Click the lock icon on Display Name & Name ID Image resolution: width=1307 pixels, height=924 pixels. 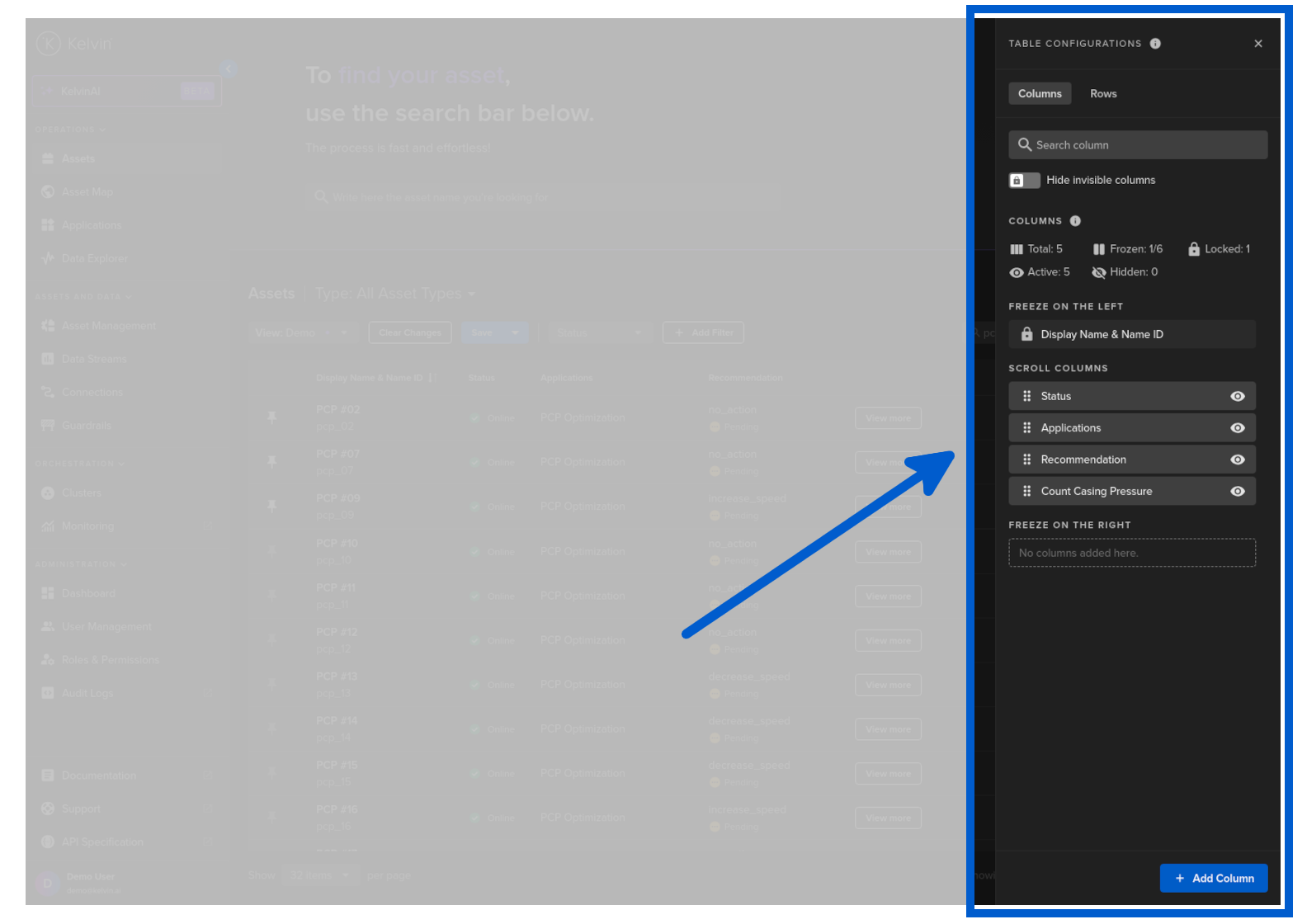click(x=1026, y=334)
